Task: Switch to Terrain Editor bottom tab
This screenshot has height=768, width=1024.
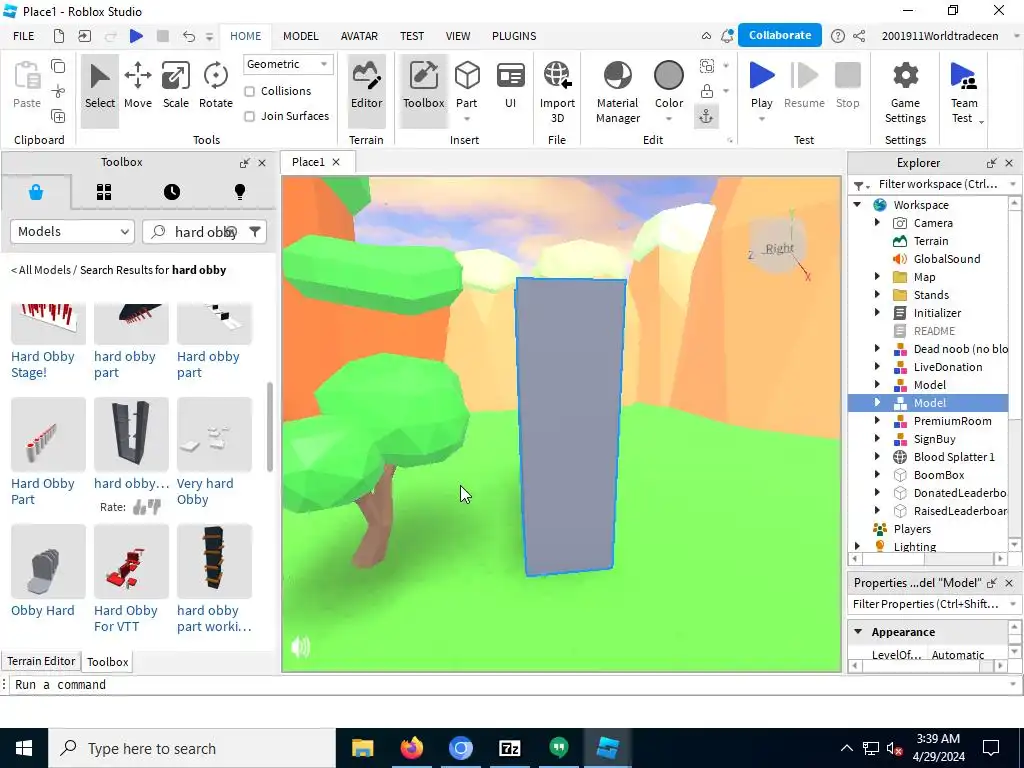Action: click(x=41, y=661)
